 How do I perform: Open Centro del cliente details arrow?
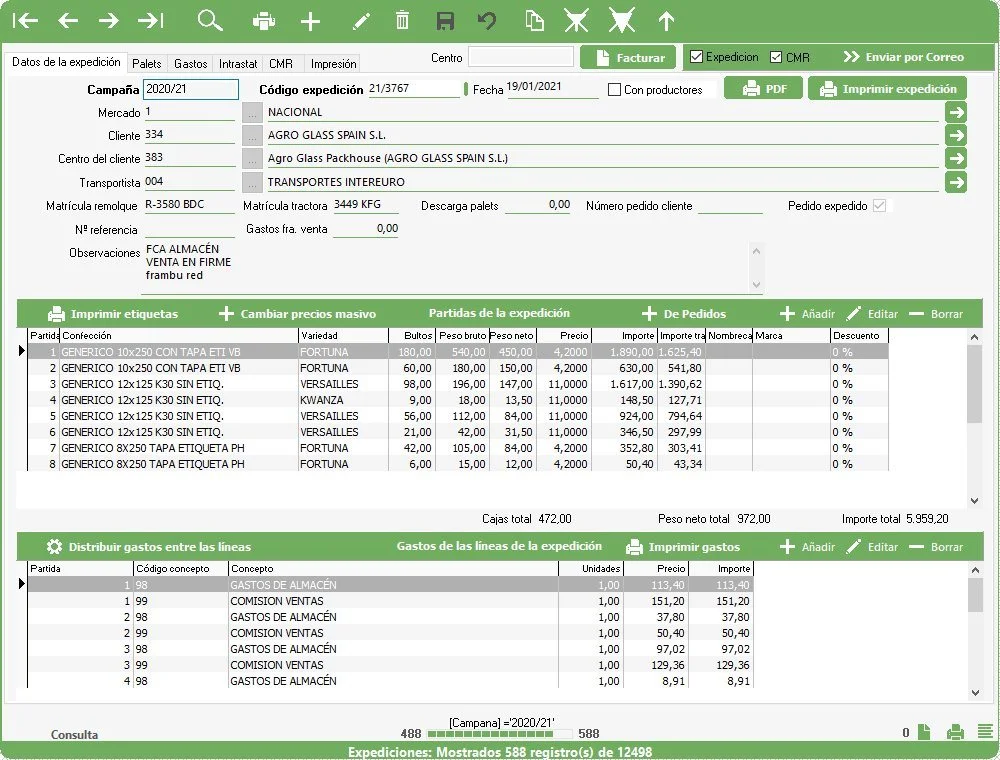[956, 158]
